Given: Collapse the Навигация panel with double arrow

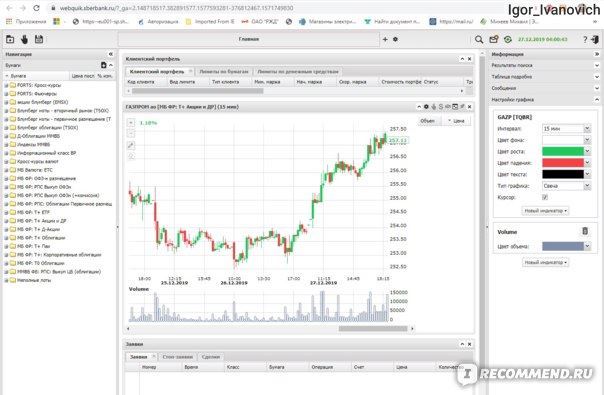Looking at the screenshot, I should [111, 54].
